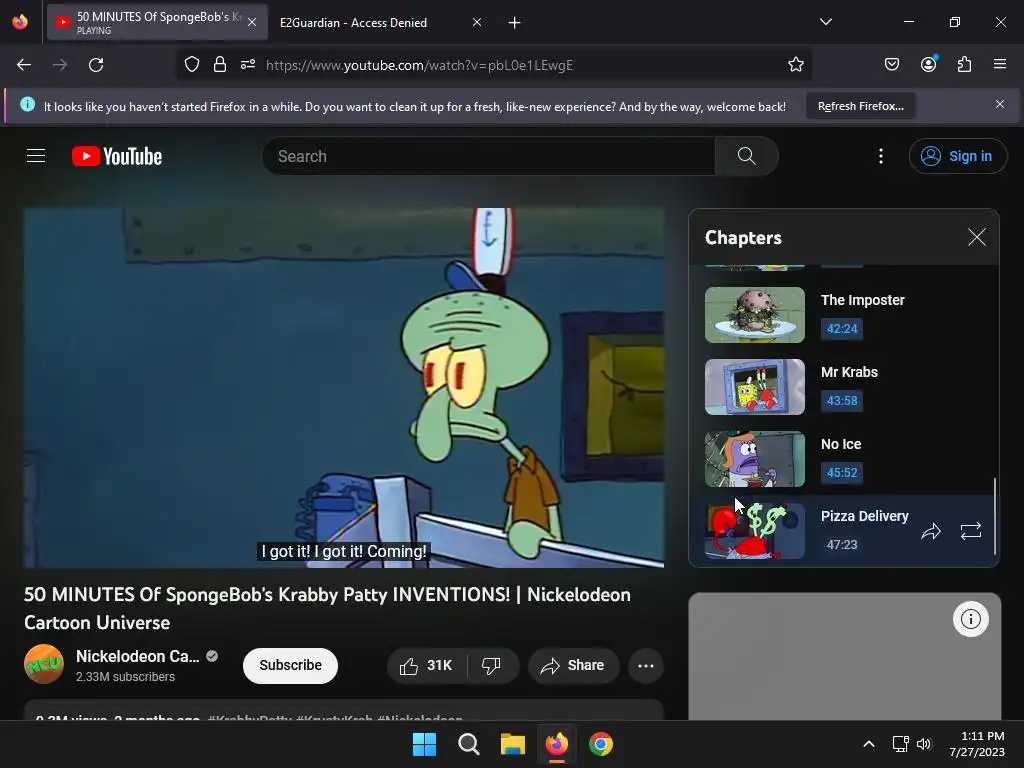Jump to Mr Krabs chapter thumbnail

click(754, 387)
